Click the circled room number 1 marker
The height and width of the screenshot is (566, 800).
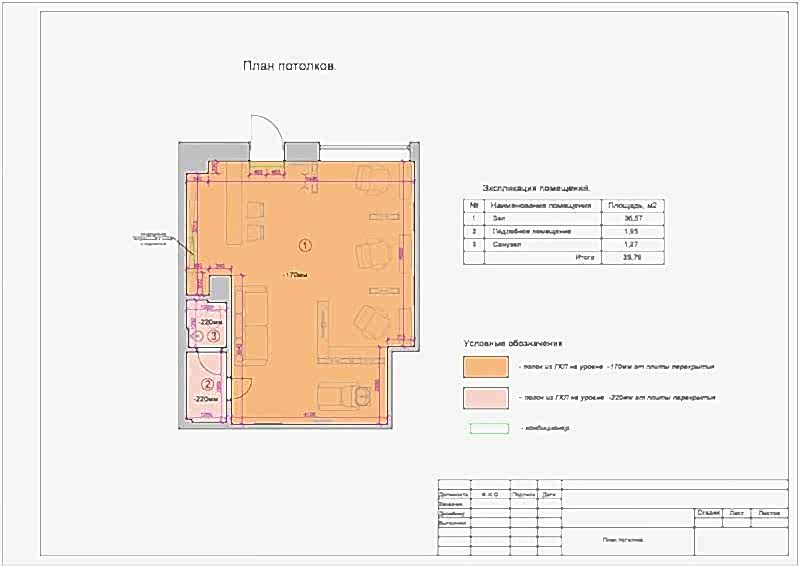click(x=306, y=244)
